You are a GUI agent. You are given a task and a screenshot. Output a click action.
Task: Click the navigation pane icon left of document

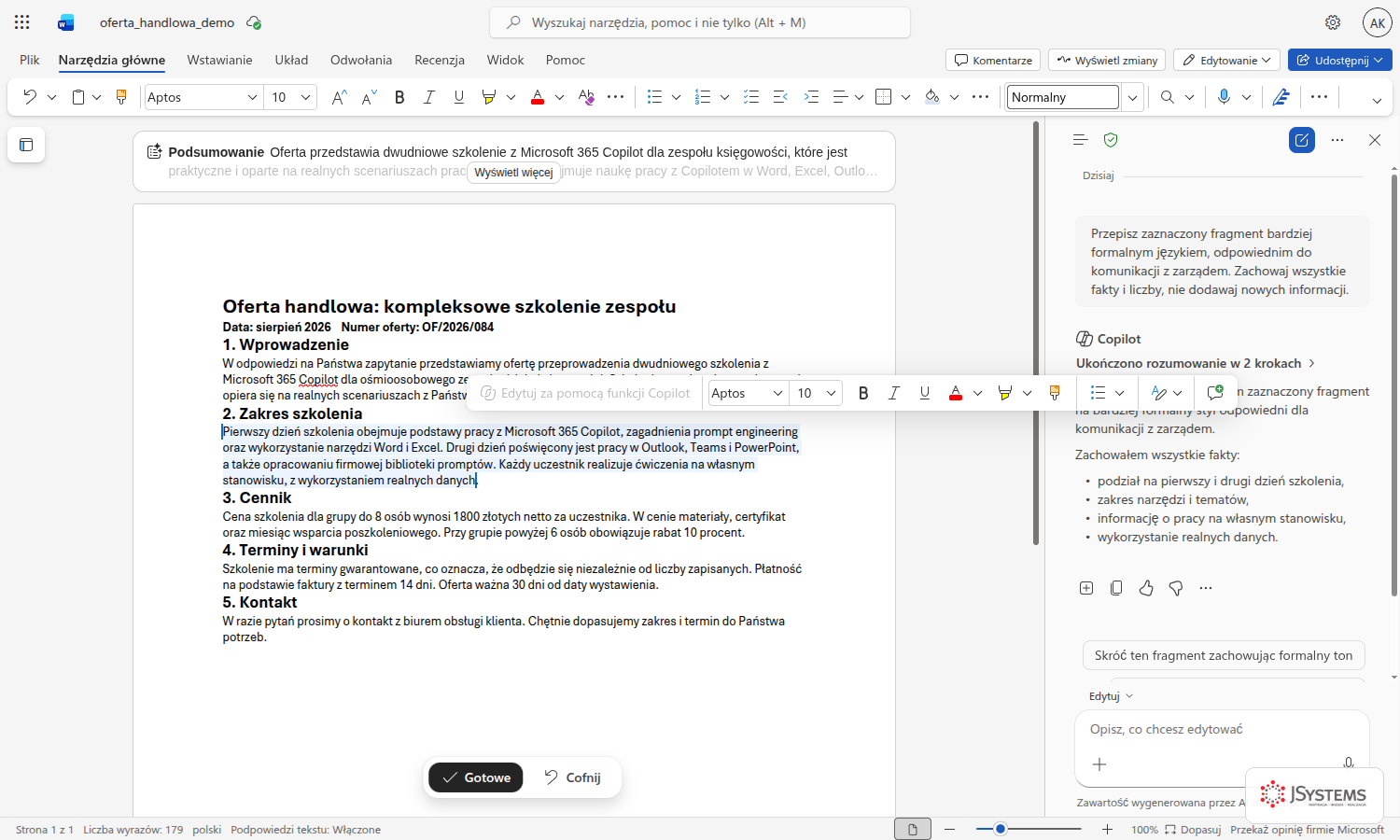tap(26, 145)
